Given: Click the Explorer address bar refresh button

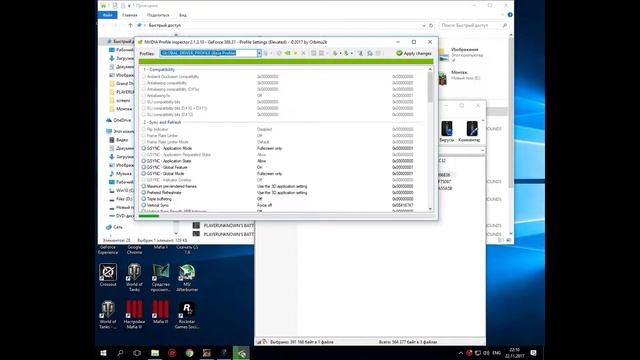Looking at the screenshot, I should [431, 25].
